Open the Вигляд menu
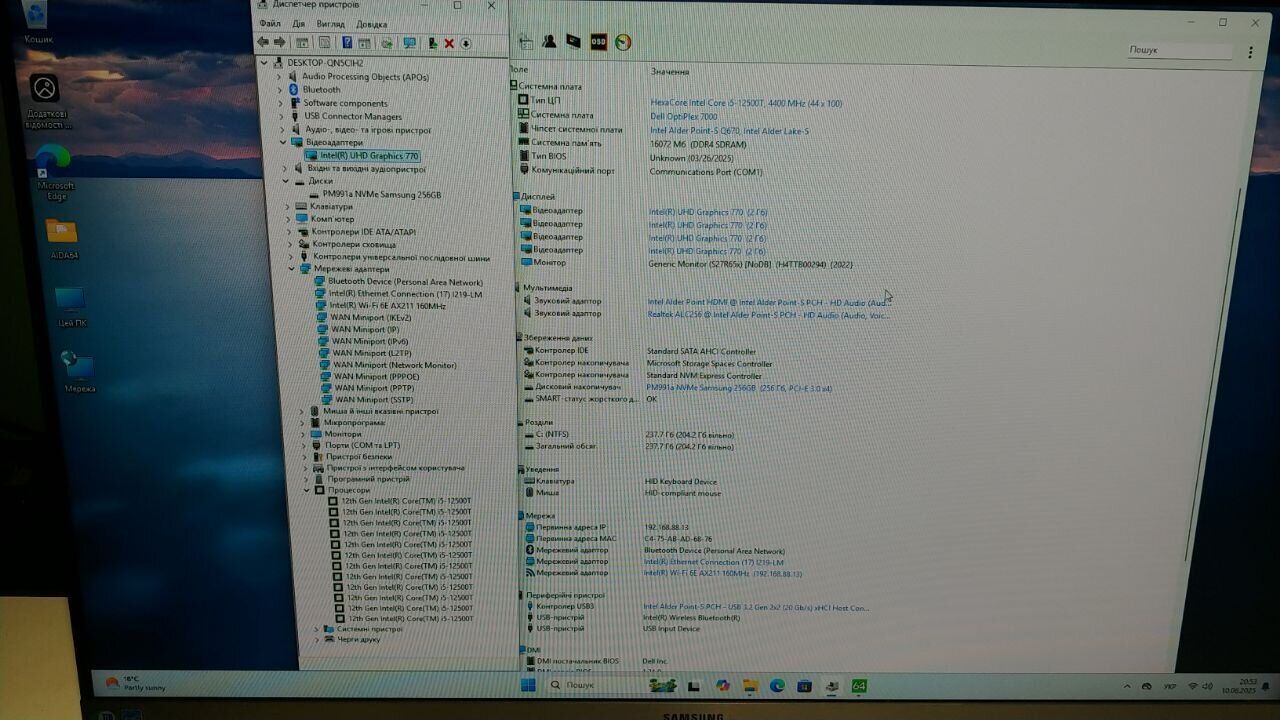Image resolution: width=1280 pixels, height=720 pixels. coord(330,24)
